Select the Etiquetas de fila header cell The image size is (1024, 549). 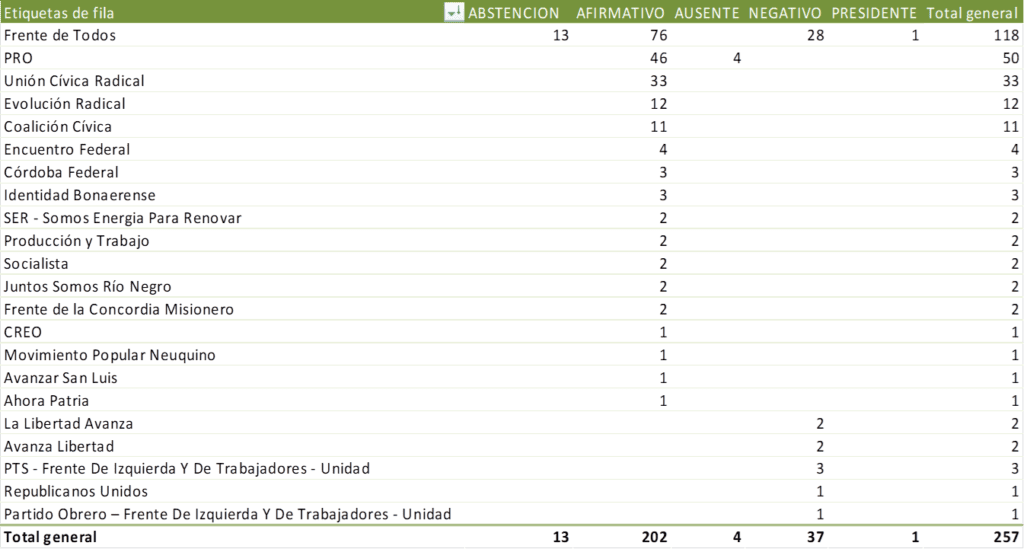pyautogui.click(x=58, y=13)
